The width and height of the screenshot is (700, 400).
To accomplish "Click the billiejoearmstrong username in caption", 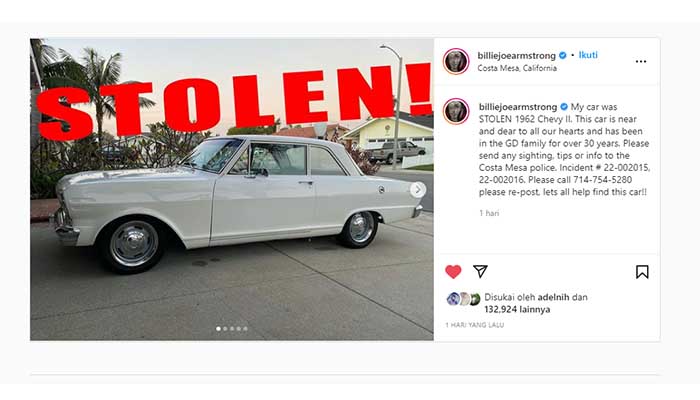I will click(518, 107).
